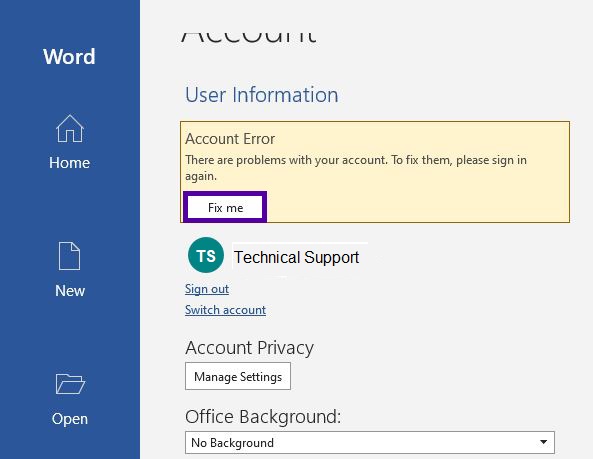Expand the Office Background dropdown arrow
The height and width of the screenshot is (459, 593).
(x=543, y=442)
